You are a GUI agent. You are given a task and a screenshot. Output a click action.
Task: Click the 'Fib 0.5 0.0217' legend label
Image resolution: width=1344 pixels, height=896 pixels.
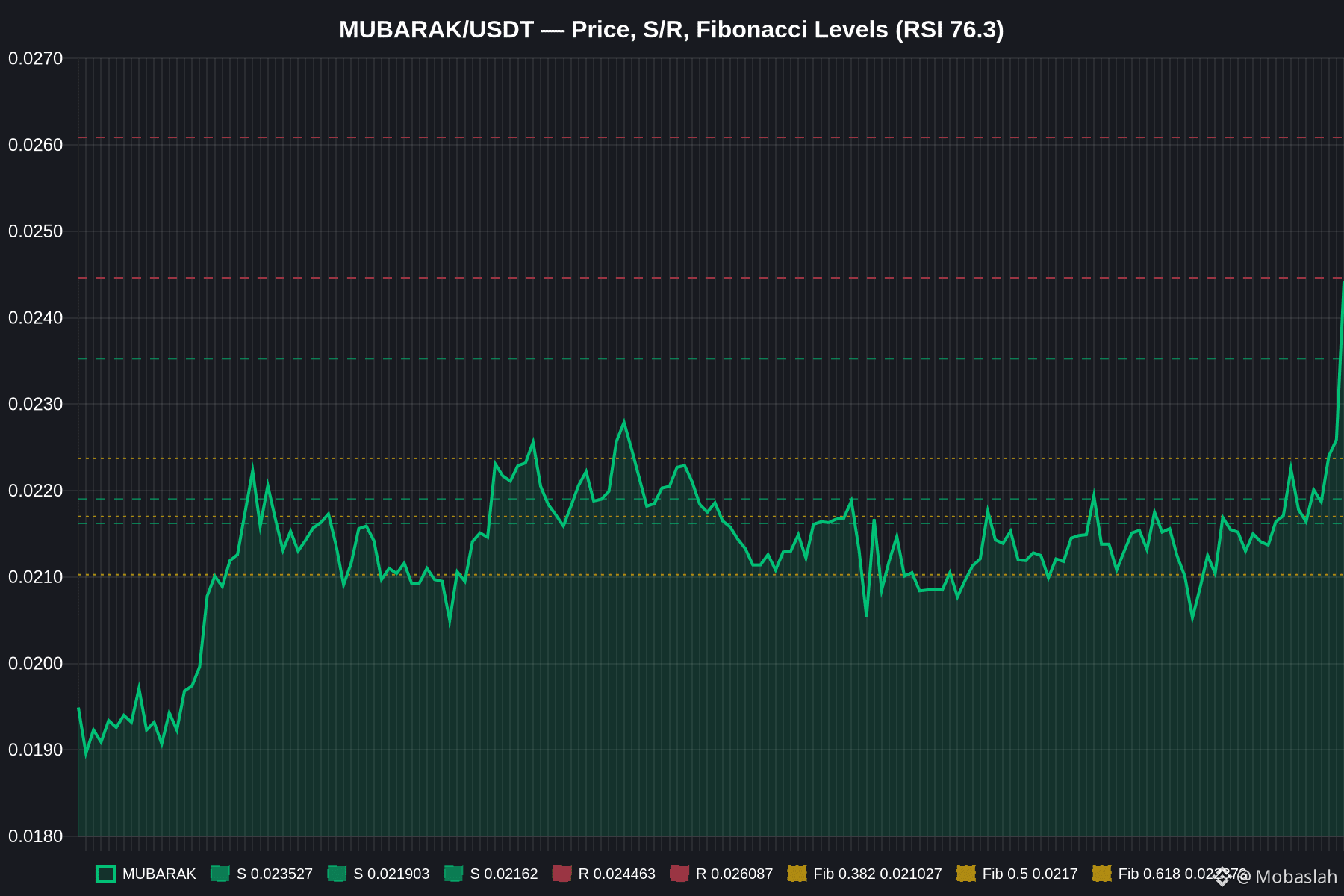pyautogui.click(x=1030, y=874)
